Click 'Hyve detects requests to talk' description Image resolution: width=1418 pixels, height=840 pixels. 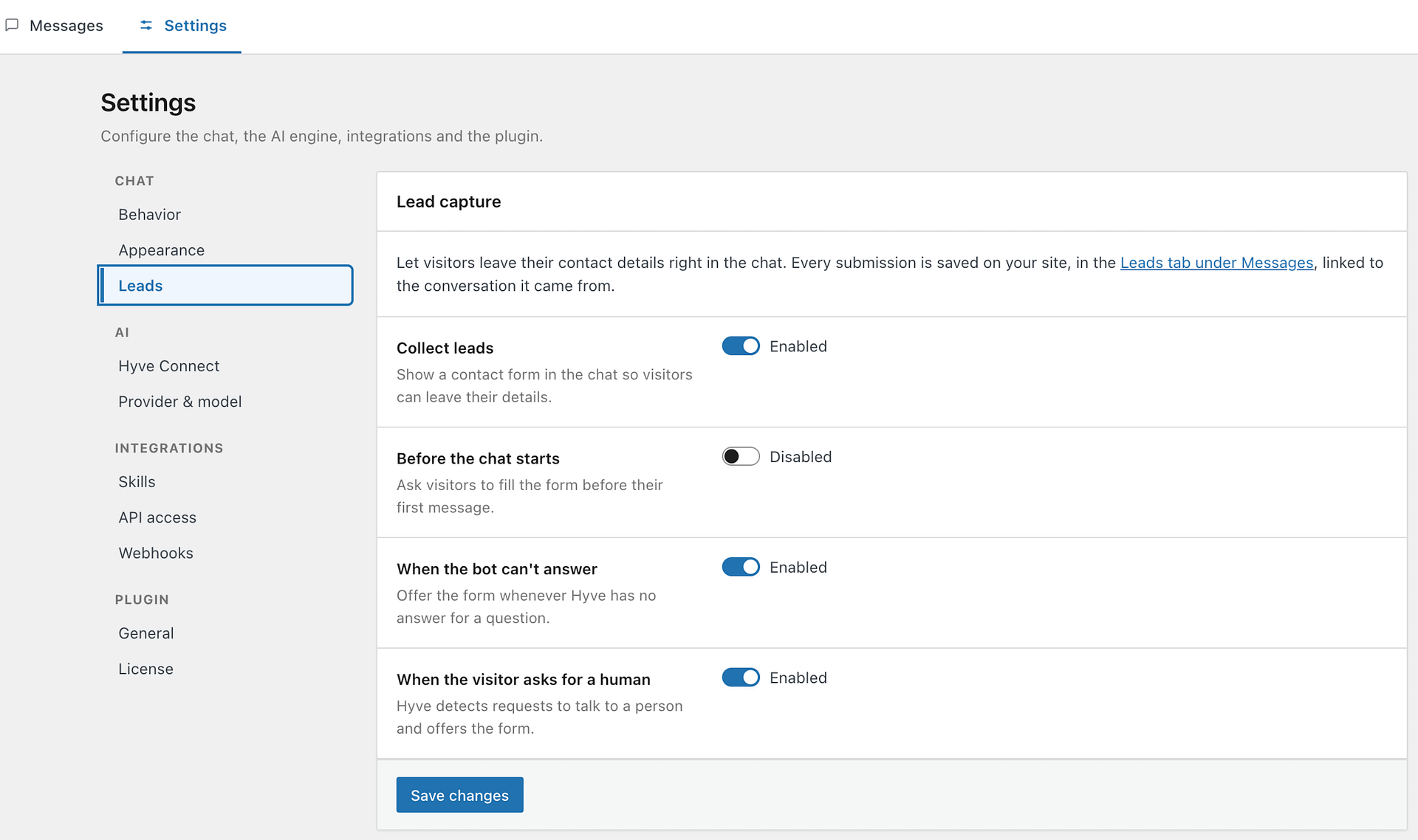pos(539,717)
